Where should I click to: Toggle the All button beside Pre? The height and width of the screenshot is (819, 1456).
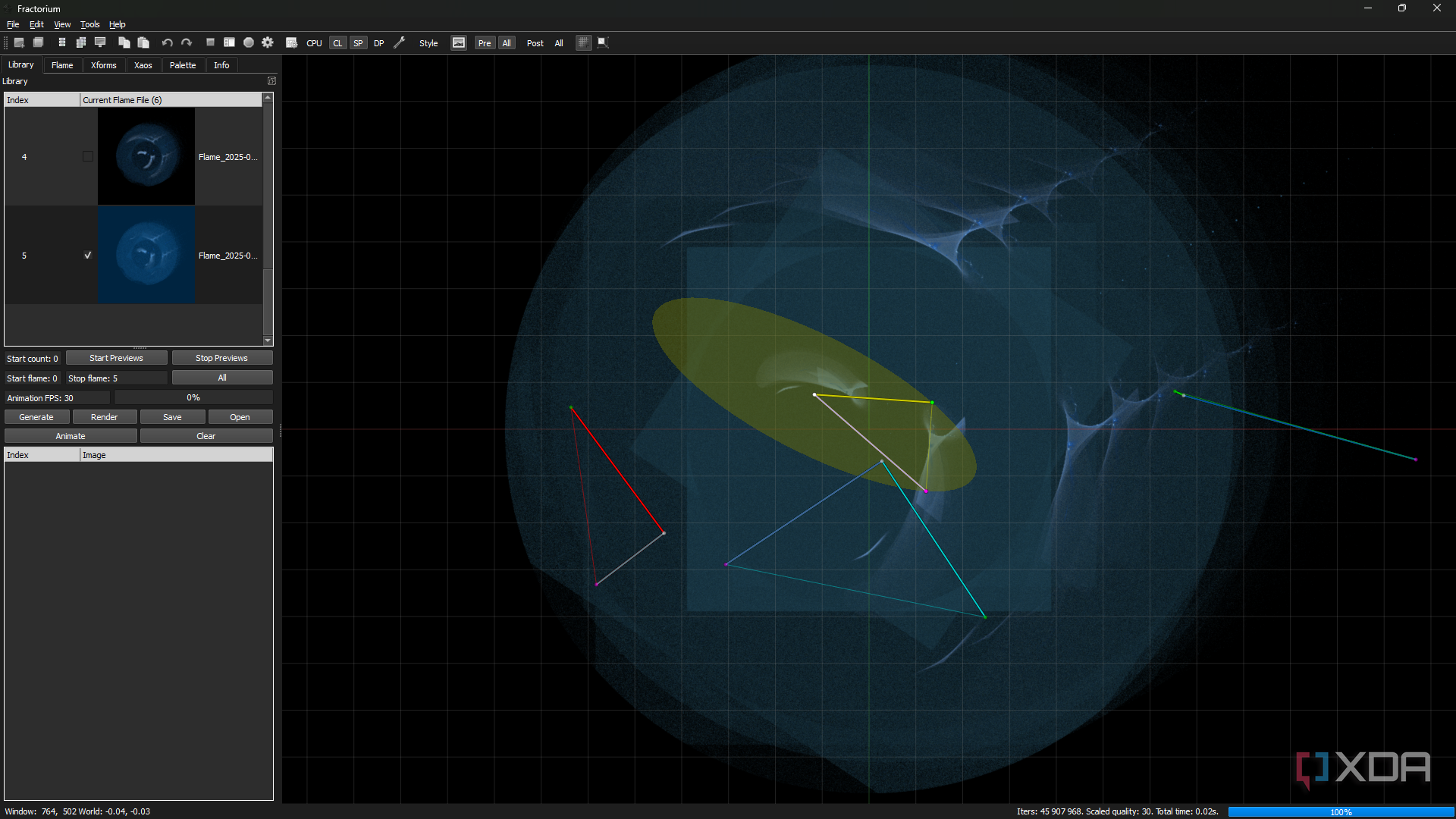tap(507, 43)
